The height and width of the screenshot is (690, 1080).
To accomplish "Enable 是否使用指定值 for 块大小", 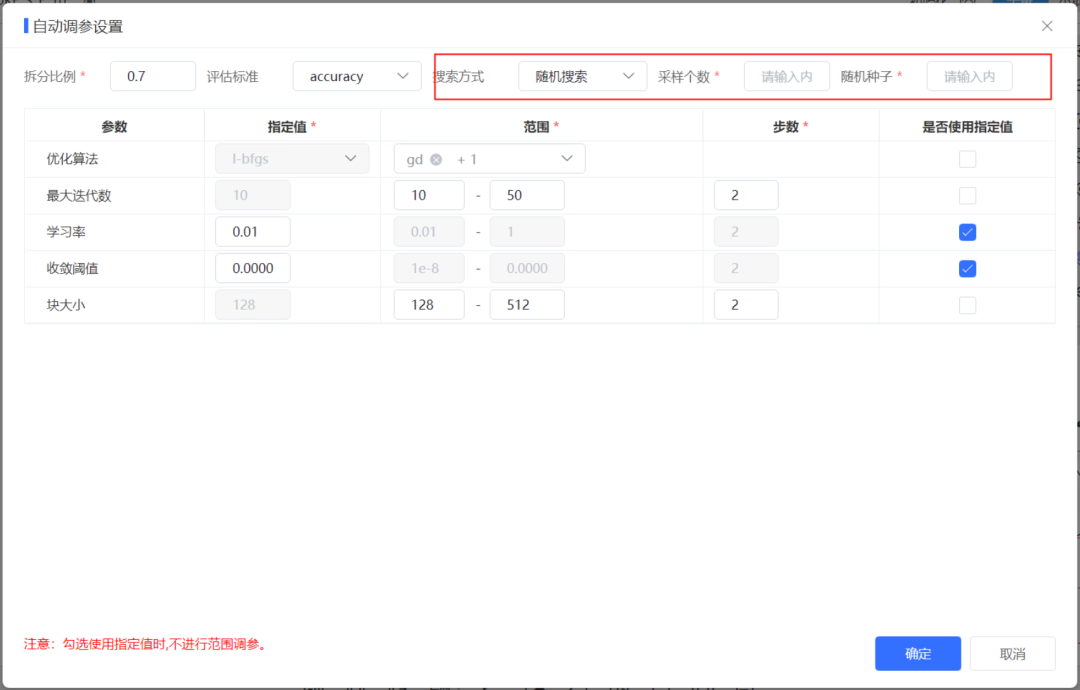I will (x=967, y=304).
